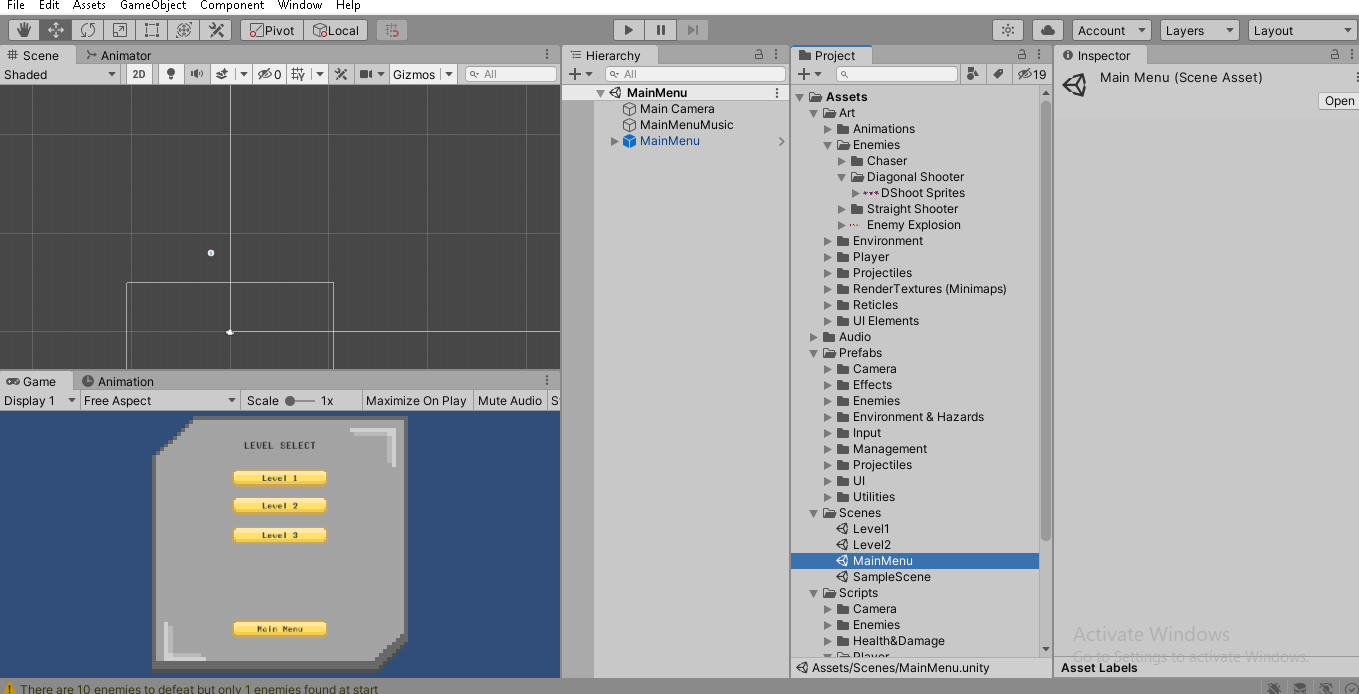Select the Rotate tool

88,30
